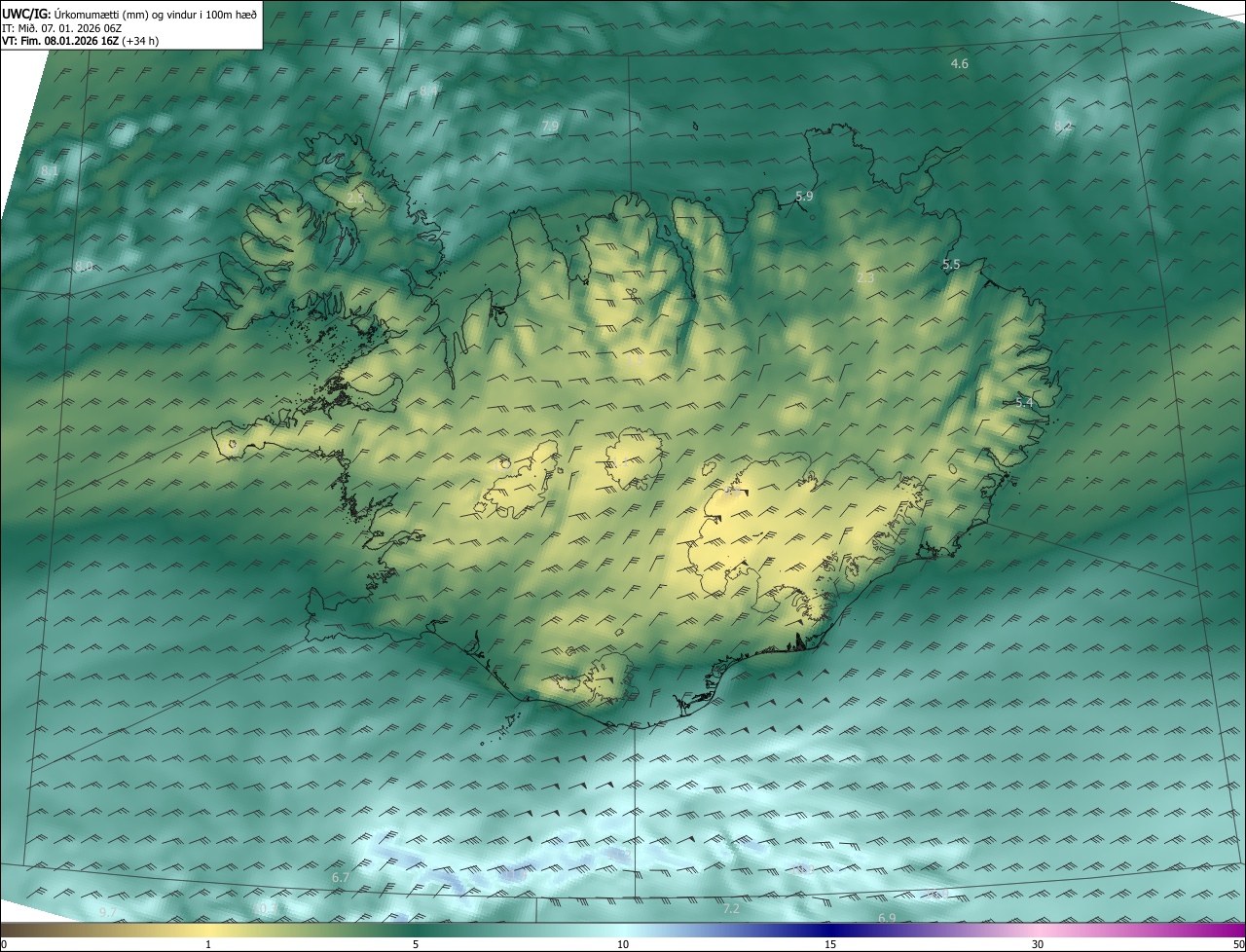
Task: Click the 8.2 value label on the map
Action: [1062, 127]
